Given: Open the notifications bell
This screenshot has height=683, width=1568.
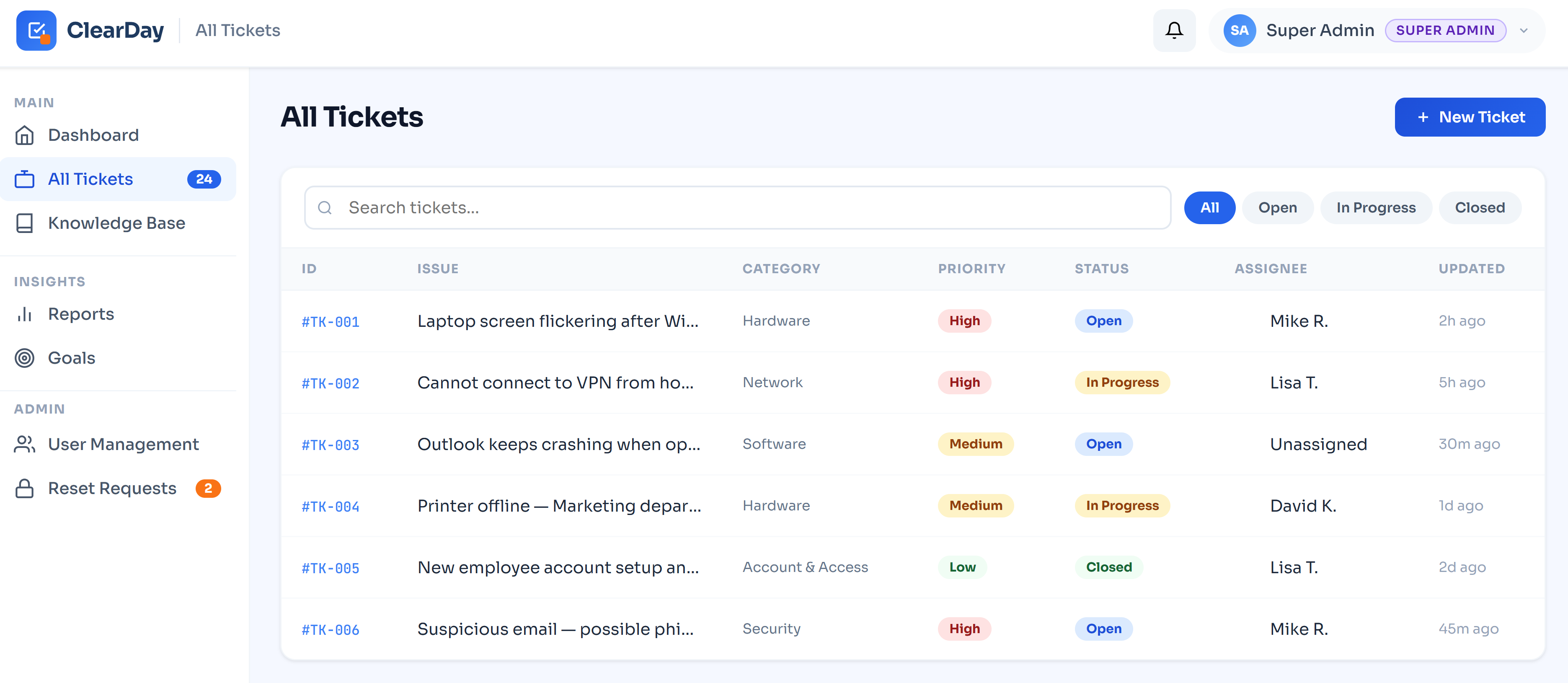Looking at the screenshot, I should point(1174,31).
